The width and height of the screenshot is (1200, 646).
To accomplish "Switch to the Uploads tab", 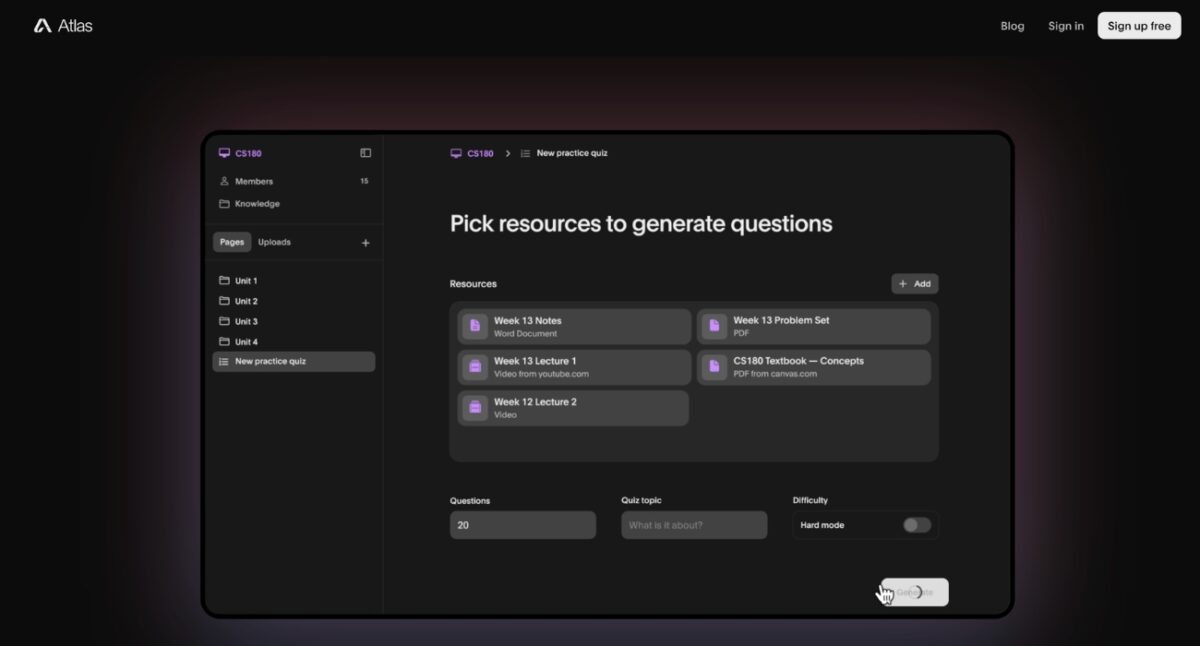I will (274, 242).
